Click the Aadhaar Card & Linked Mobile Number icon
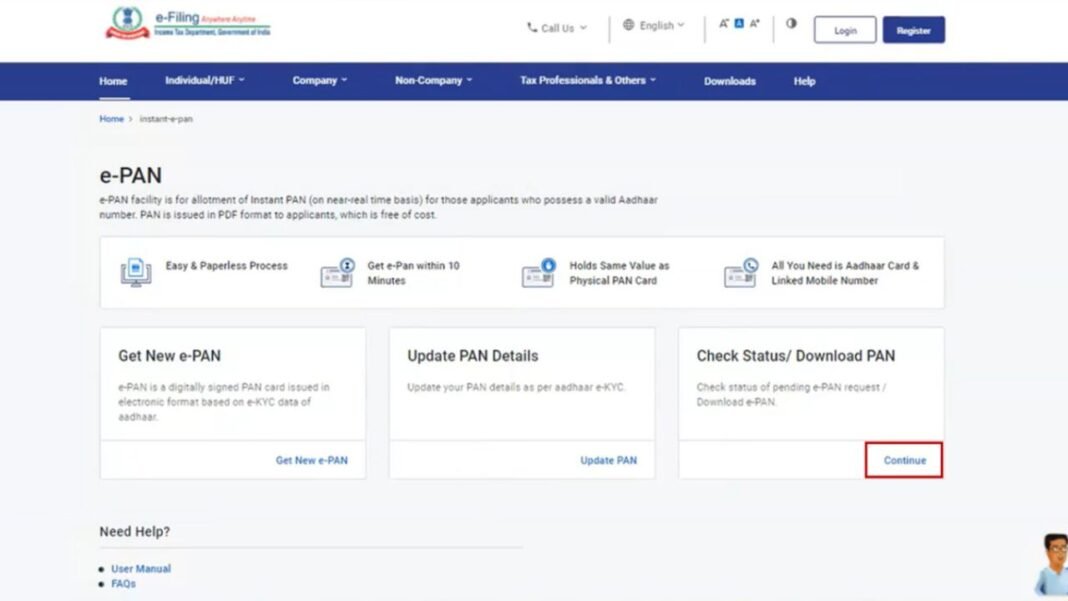Viewport: 1068px width, 601px height. click(x=740, y=271)
